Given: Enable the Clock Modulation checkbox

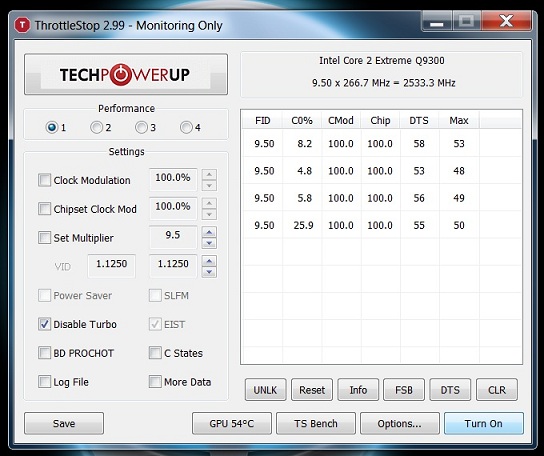Looking at the screenshot, I should pyautogui.click(x=44, y=180).
